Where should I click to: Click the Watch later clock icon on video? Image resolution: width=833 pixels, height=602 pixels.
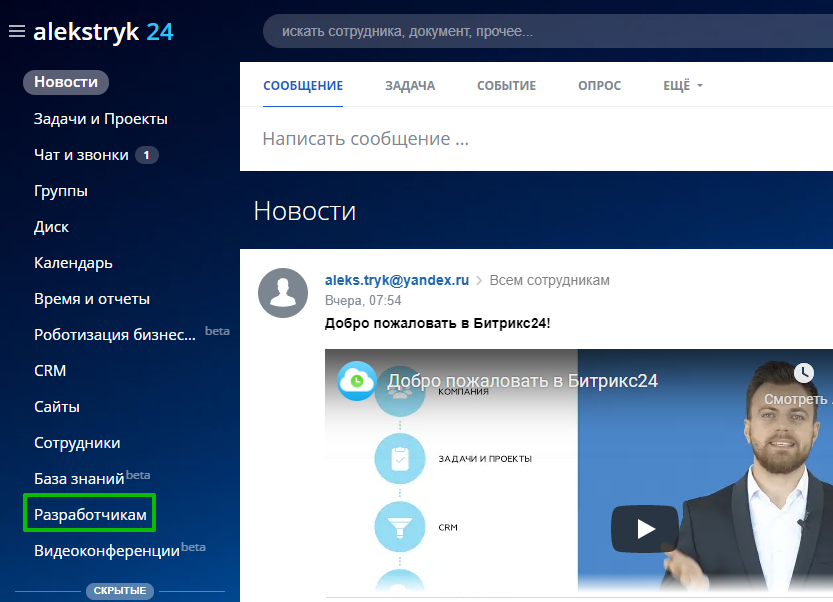tap(804, 372)
